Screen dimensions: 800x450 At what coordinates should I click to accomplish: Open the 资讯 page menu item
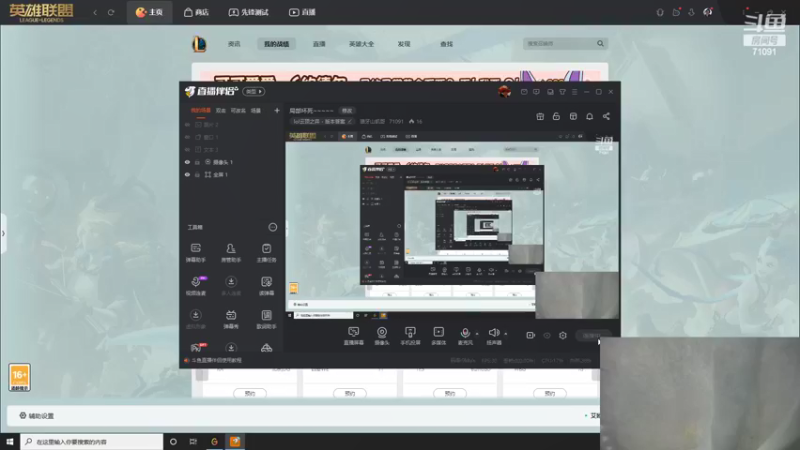pyautogui.click(x=234, y=44)
